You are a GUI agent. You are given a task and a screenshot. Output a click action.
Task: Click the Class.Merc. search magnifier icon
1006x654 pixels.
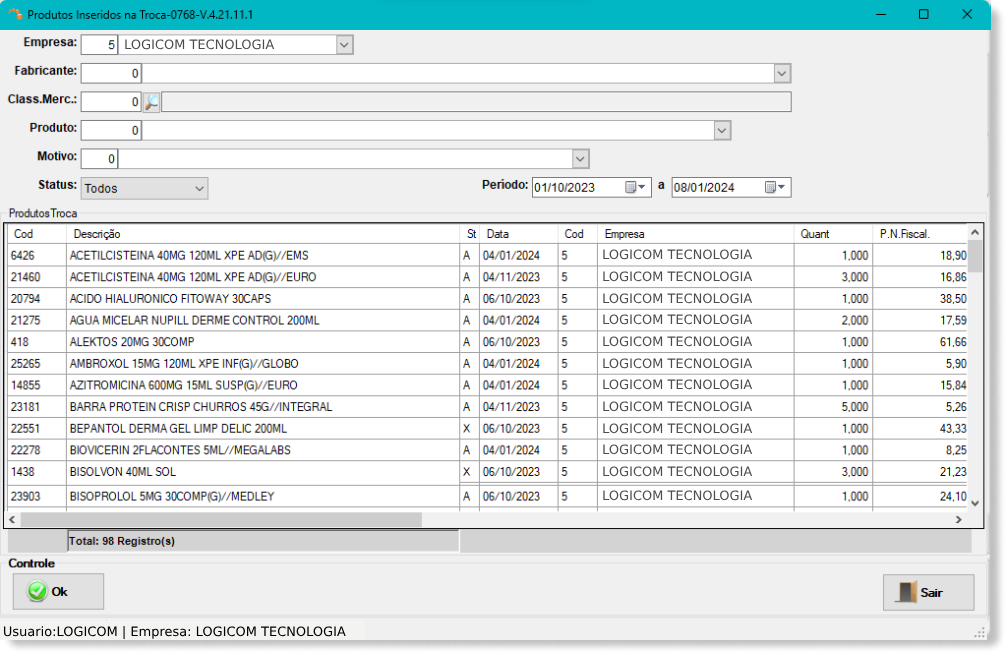point(151,102)
